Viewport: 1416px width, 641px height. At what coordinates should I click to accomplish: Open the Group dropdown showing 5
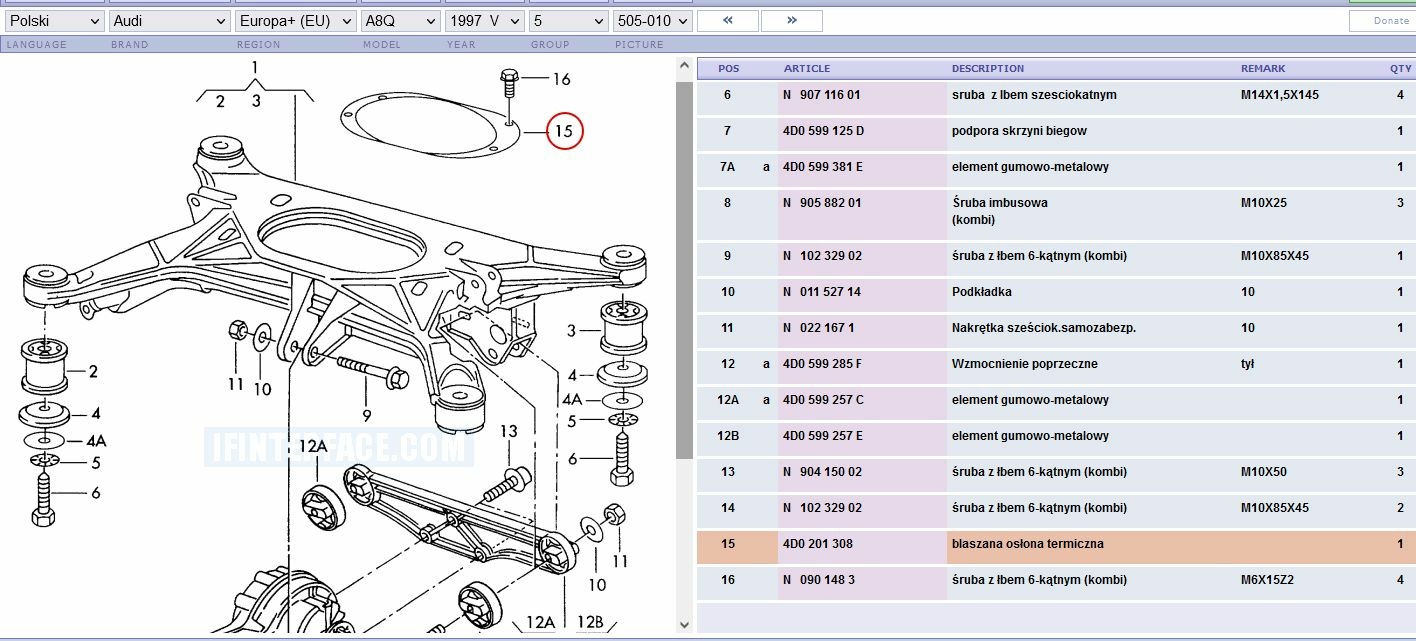[568, 20]
